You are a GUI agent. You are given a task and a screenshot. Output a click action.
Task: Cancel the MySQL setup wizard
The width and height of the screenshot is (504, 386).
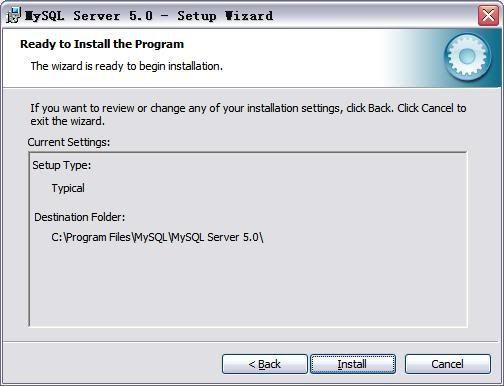[448, 364]
